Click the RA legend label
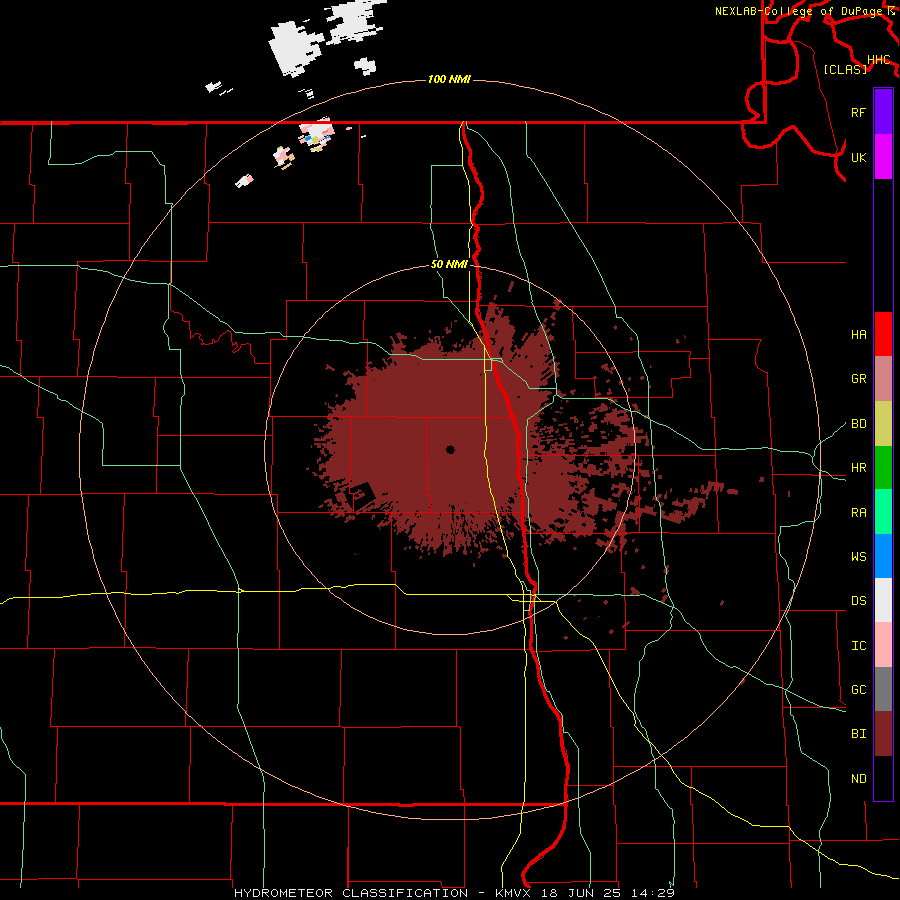900x900 pixels. pyautogui.click(x=858, y=512)
